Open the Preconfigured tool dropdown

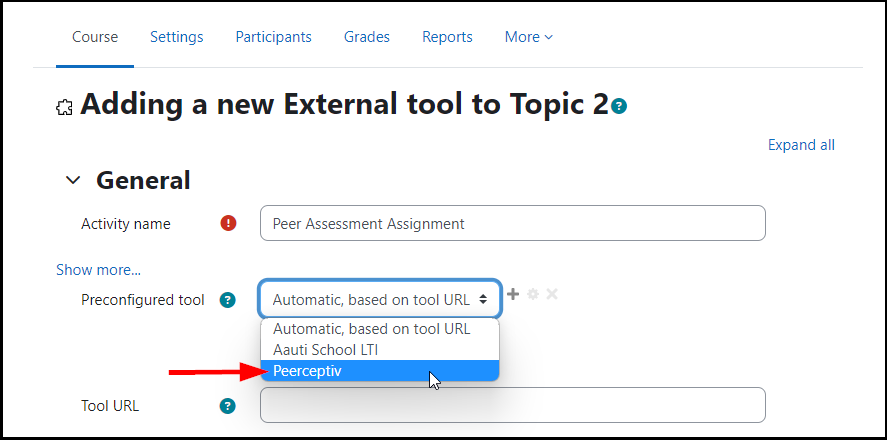[x=380, y=299]
